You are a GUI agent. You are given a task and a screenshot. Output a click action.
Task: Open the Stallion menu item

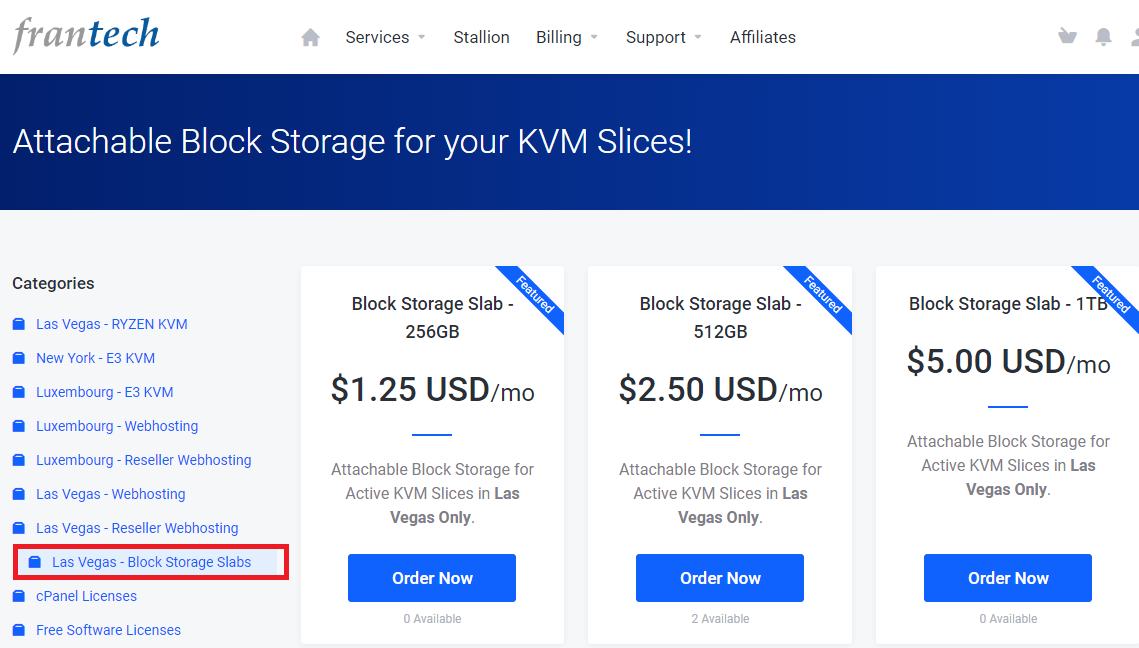tap(482, 37)
